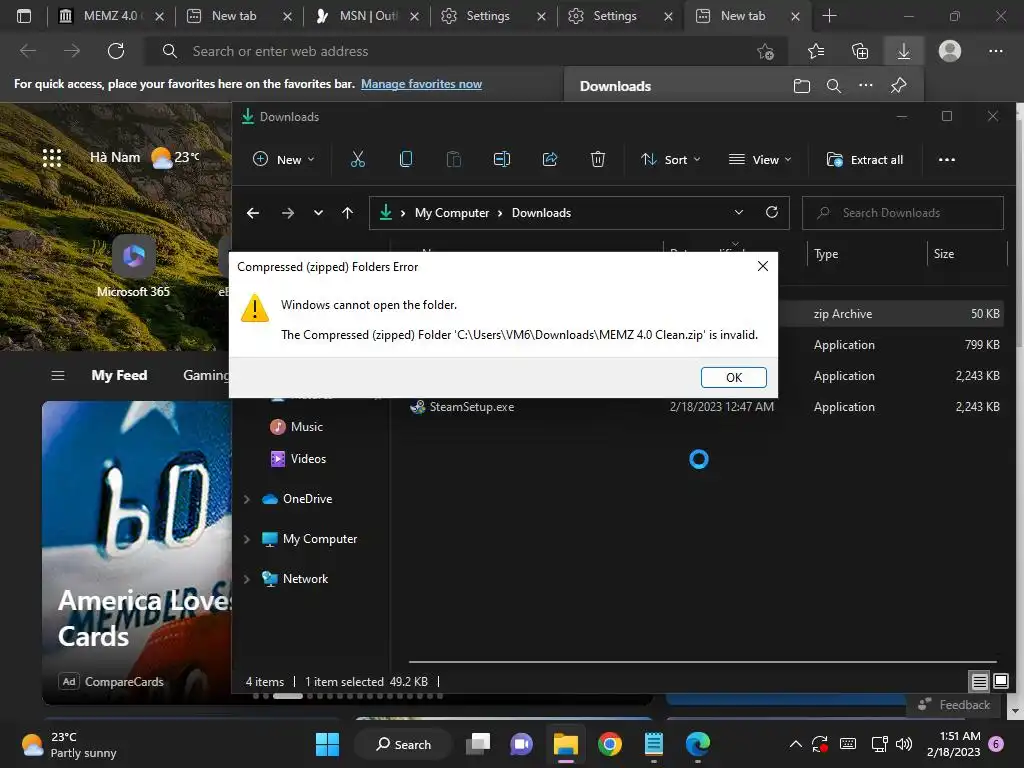Image resolution: width=1024 pixels, height=768 pixels.
Task: Click the Paste icon in Explorer toolbar
Action: tap(454, 159)
